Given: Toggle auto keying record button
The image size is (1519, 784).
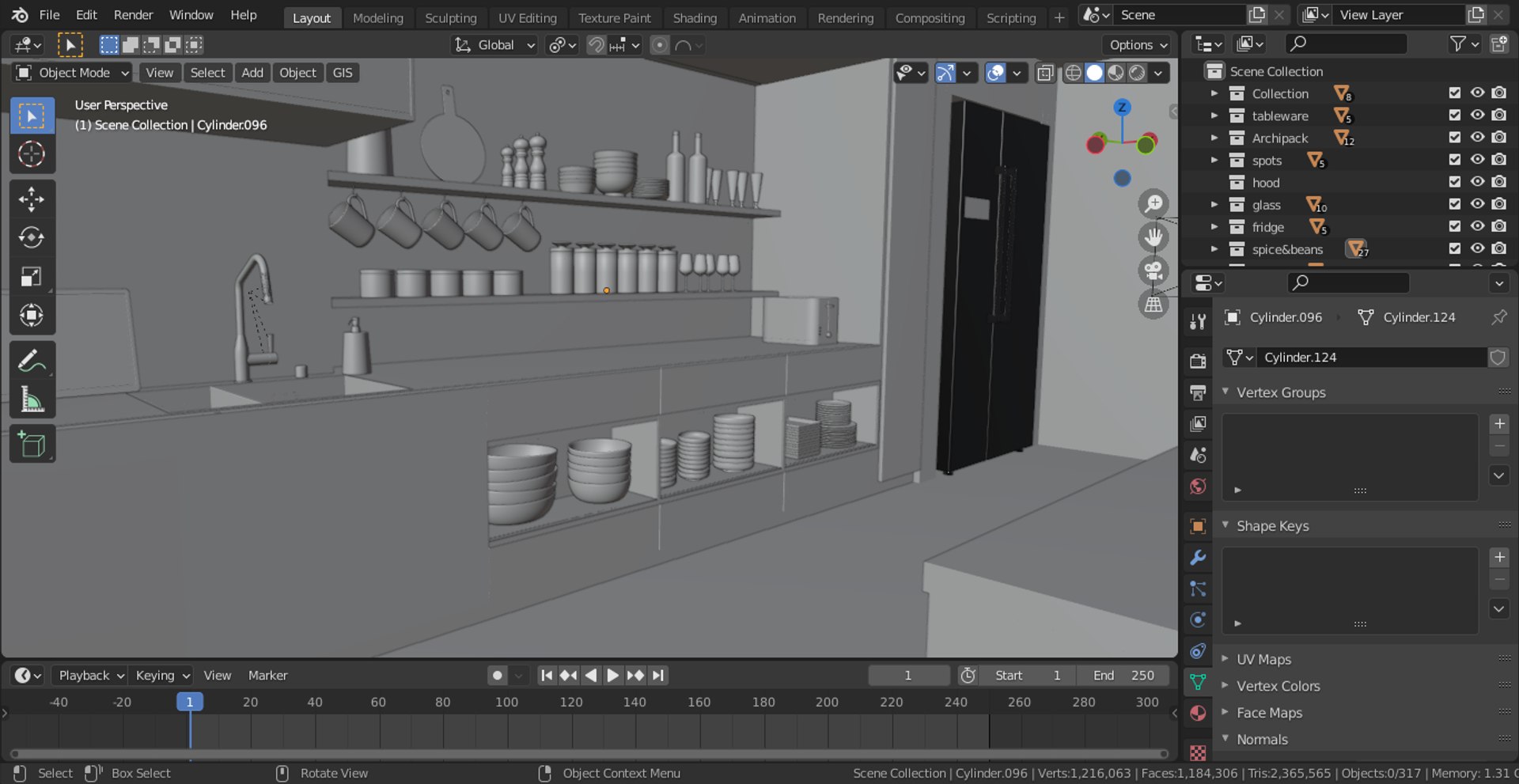Looking at the screenshot, I should (x=497, y=676).
